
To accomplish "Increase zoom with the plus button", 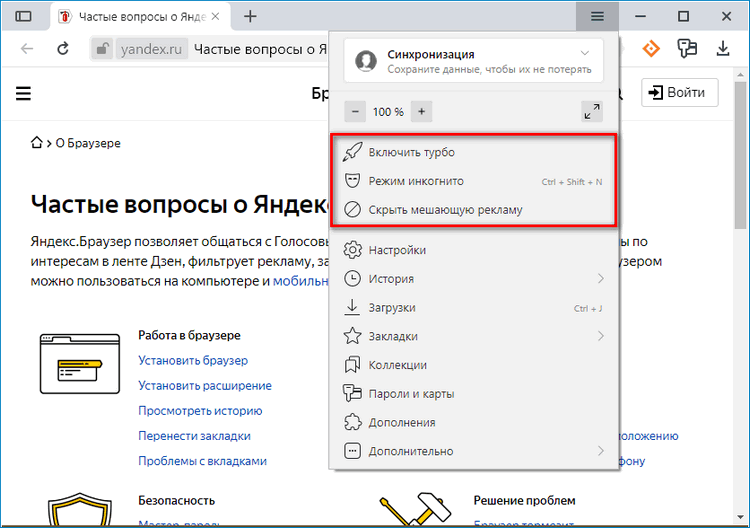I will pyautogui.click(x=421, y=111).
